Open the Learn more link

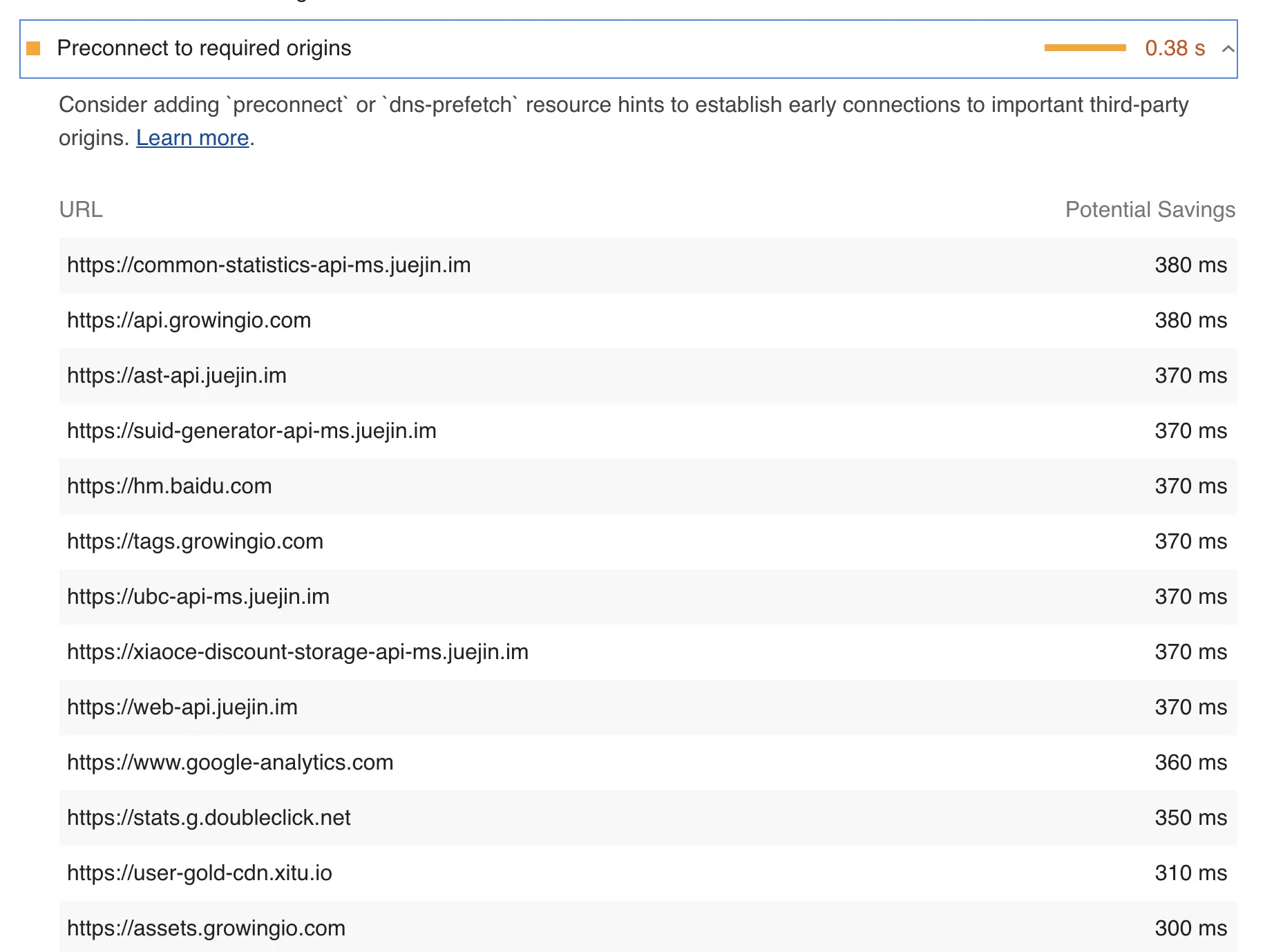click(x=192, y=137)
